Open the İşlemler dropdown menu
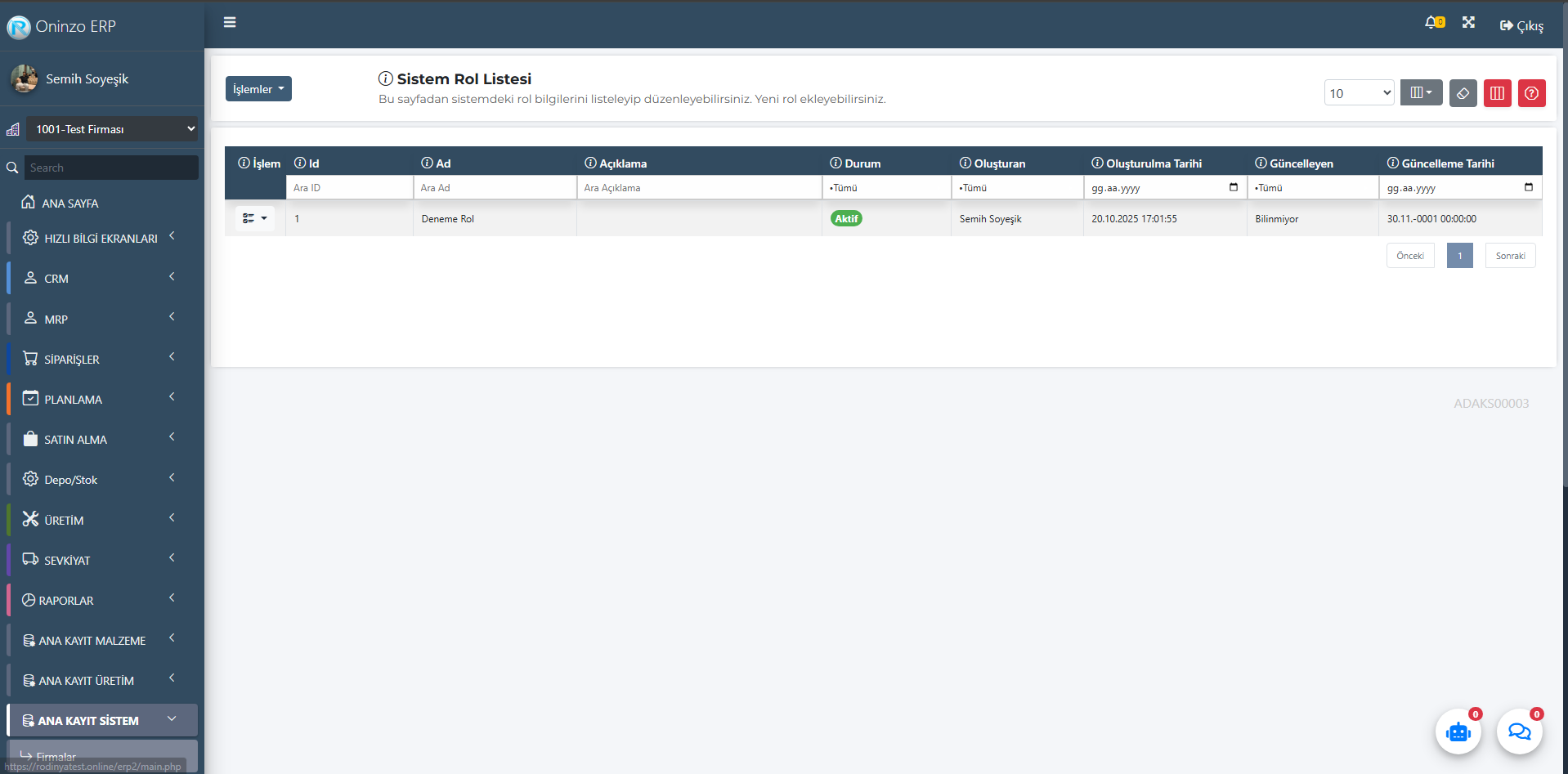1568x774 pixels. (x=258, y=89)
